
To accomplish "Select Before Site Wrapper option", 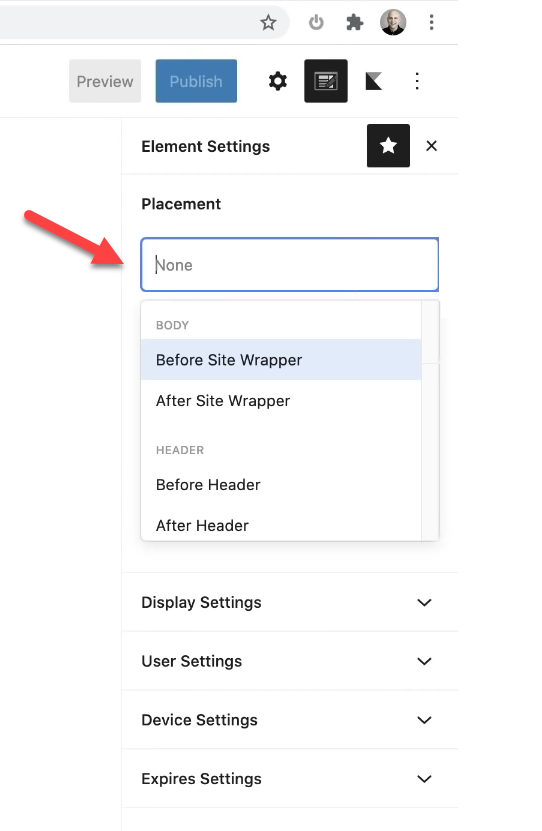I will tap(281, 360).
